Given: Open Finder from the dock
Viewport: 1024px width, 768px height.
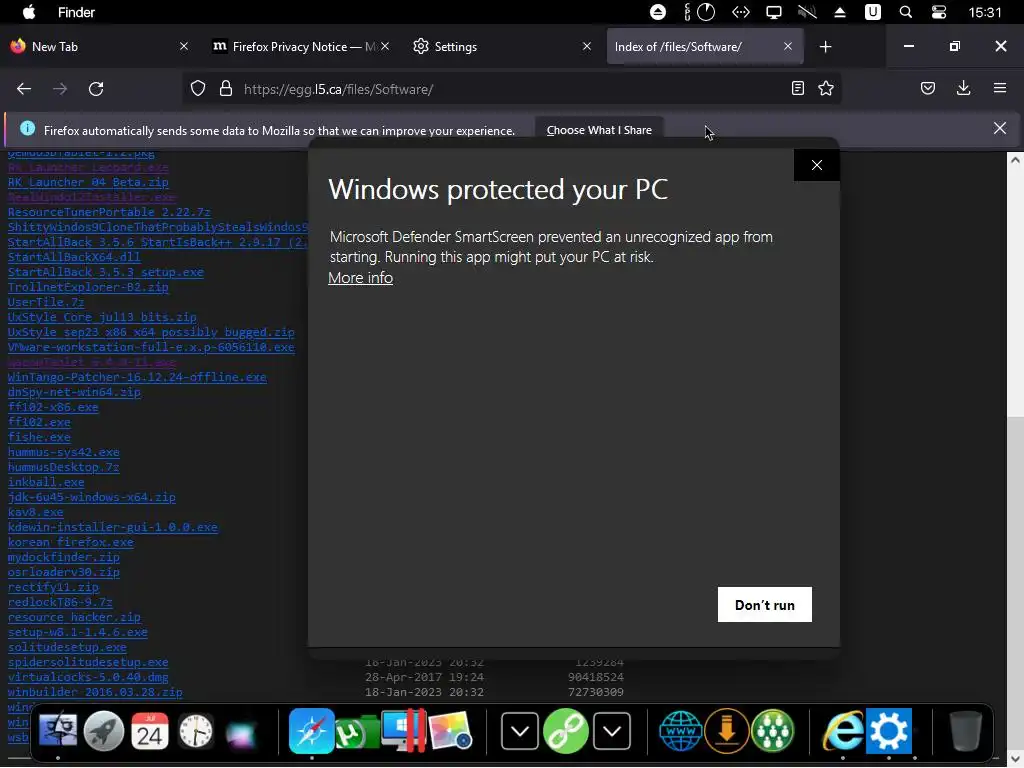Looking at the screenshot, I should click(58, 731).
